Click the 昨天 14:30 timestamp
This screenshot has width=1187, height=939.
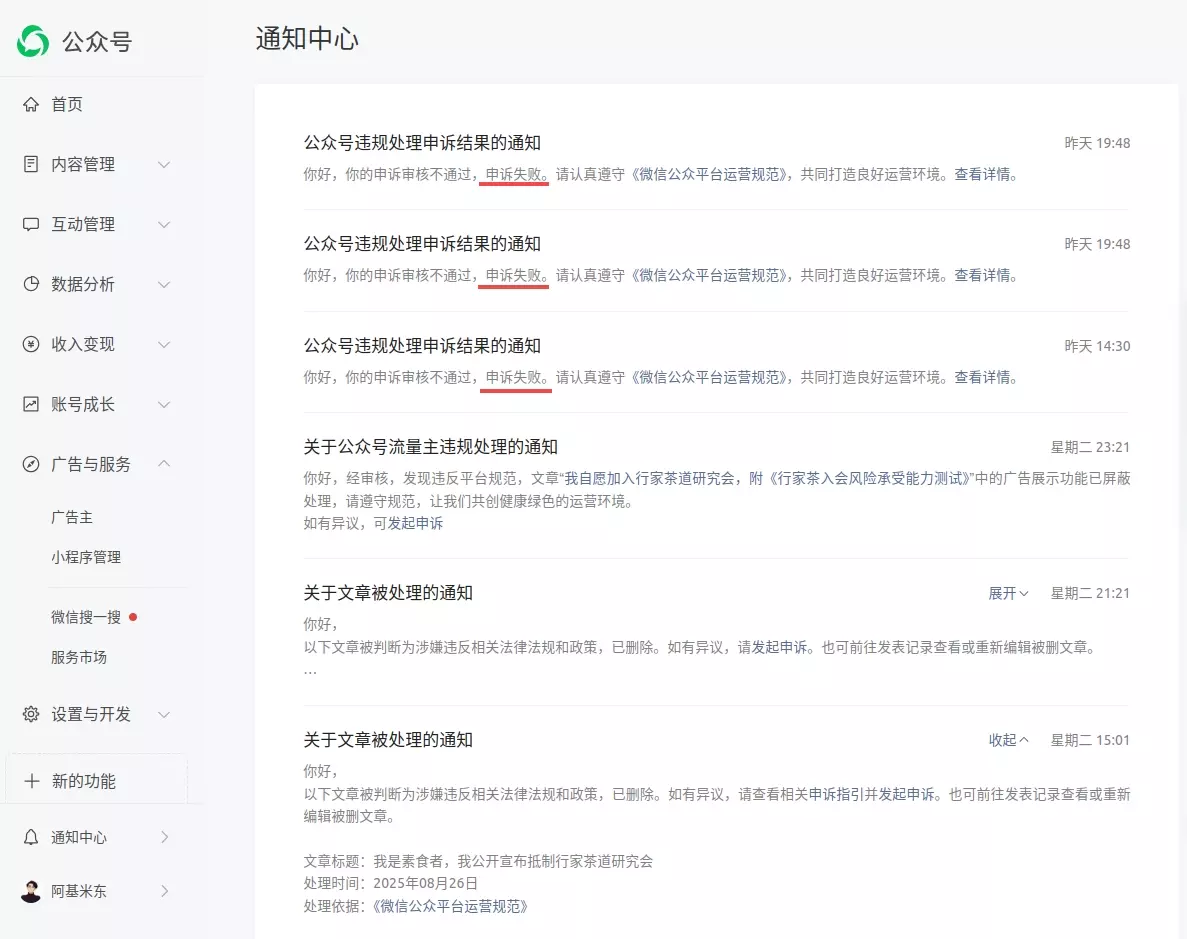[1097, 346]
